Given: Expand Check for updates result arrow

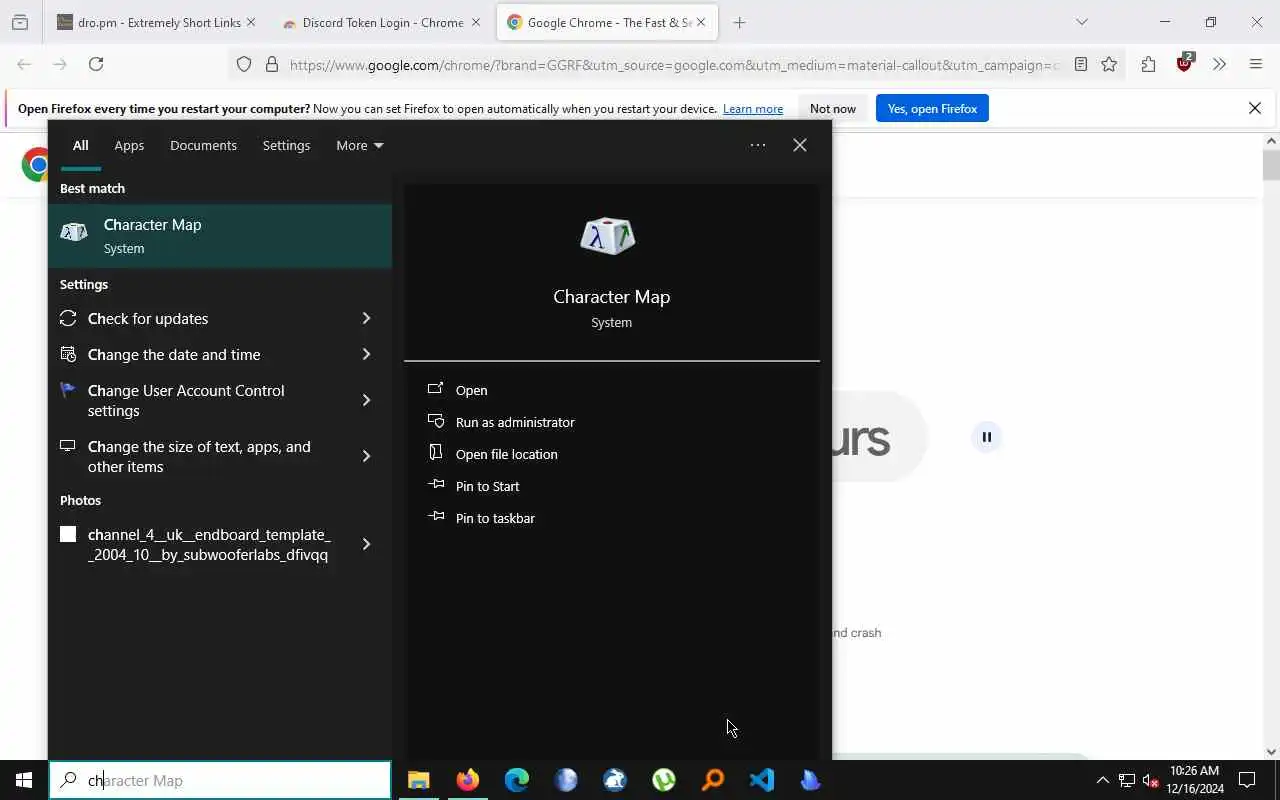Looking at the screenshot, I should (x=366, y=318).
